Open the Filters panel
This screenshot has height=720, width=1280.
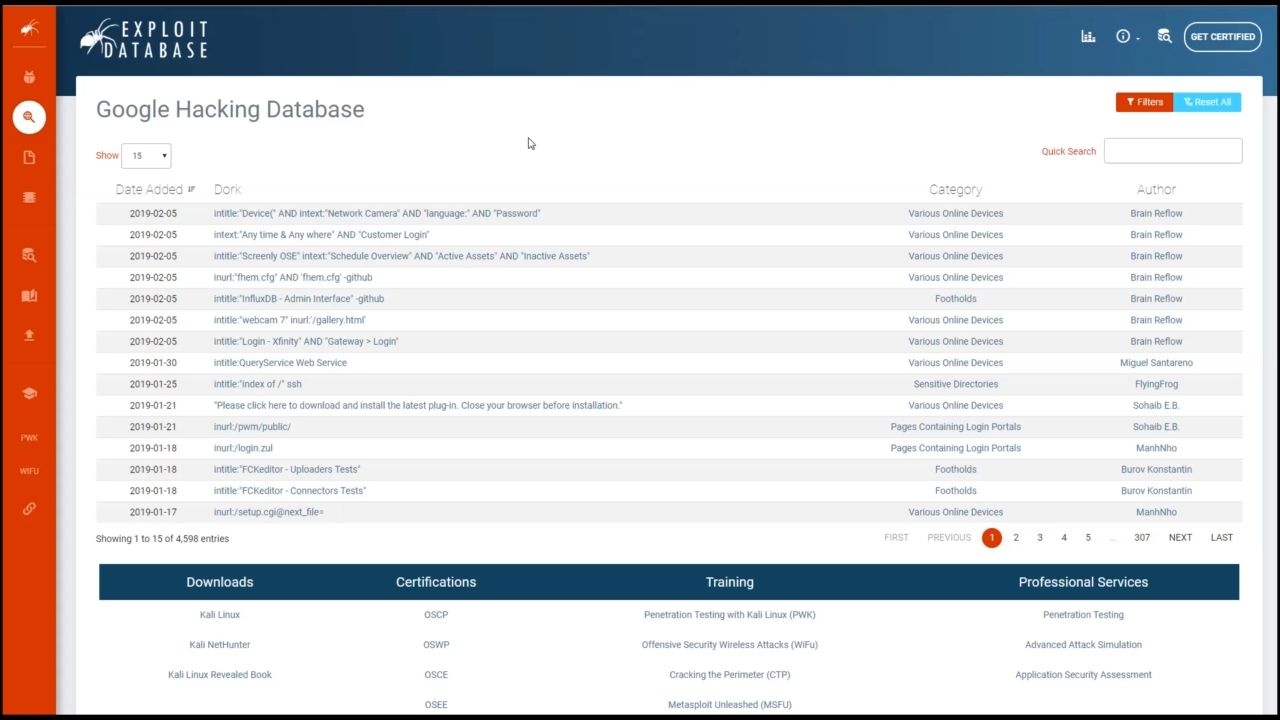coord(1145,102)
